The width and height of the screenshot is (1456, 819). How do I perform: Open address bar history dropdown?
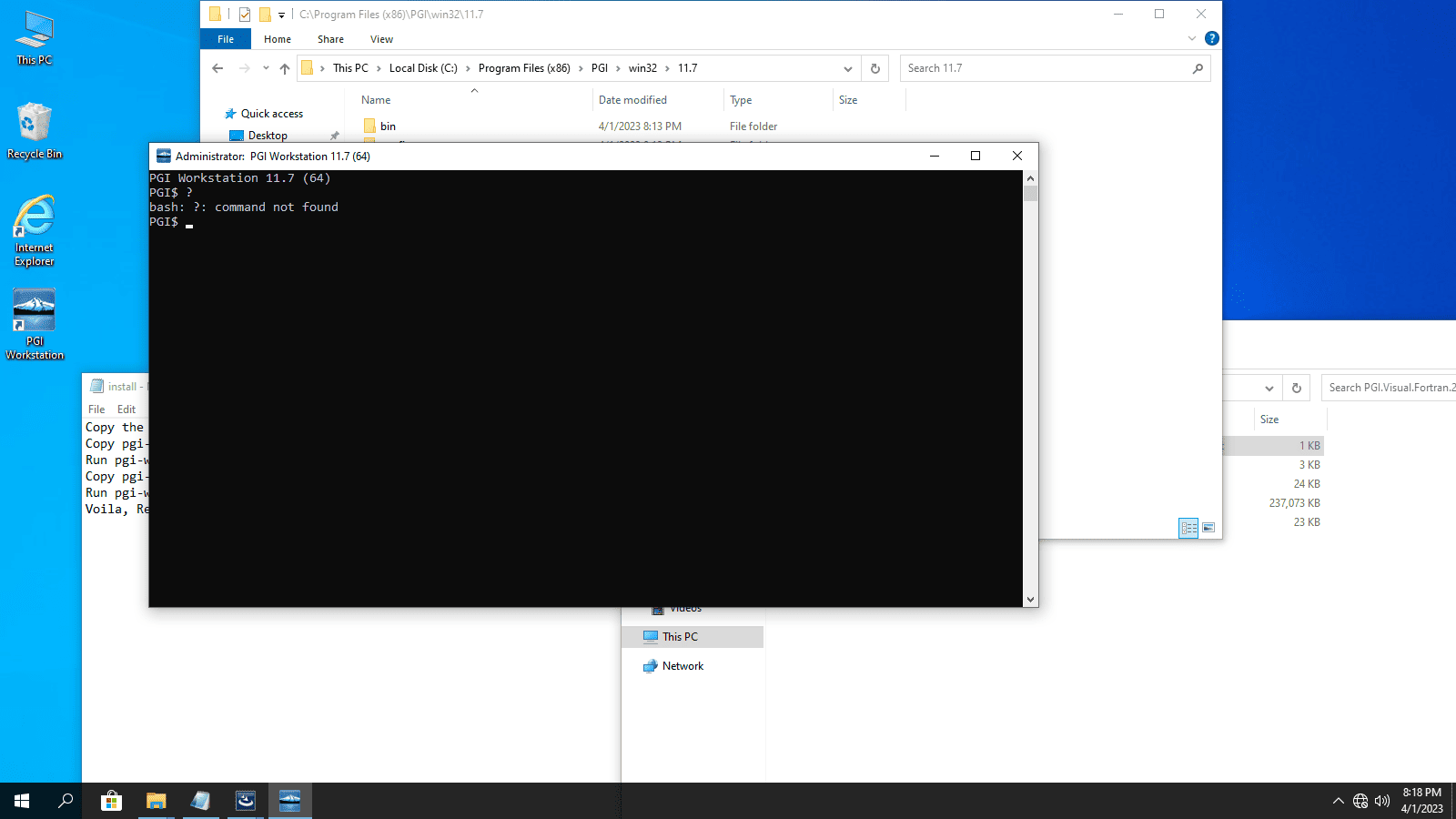pos(847,68)
